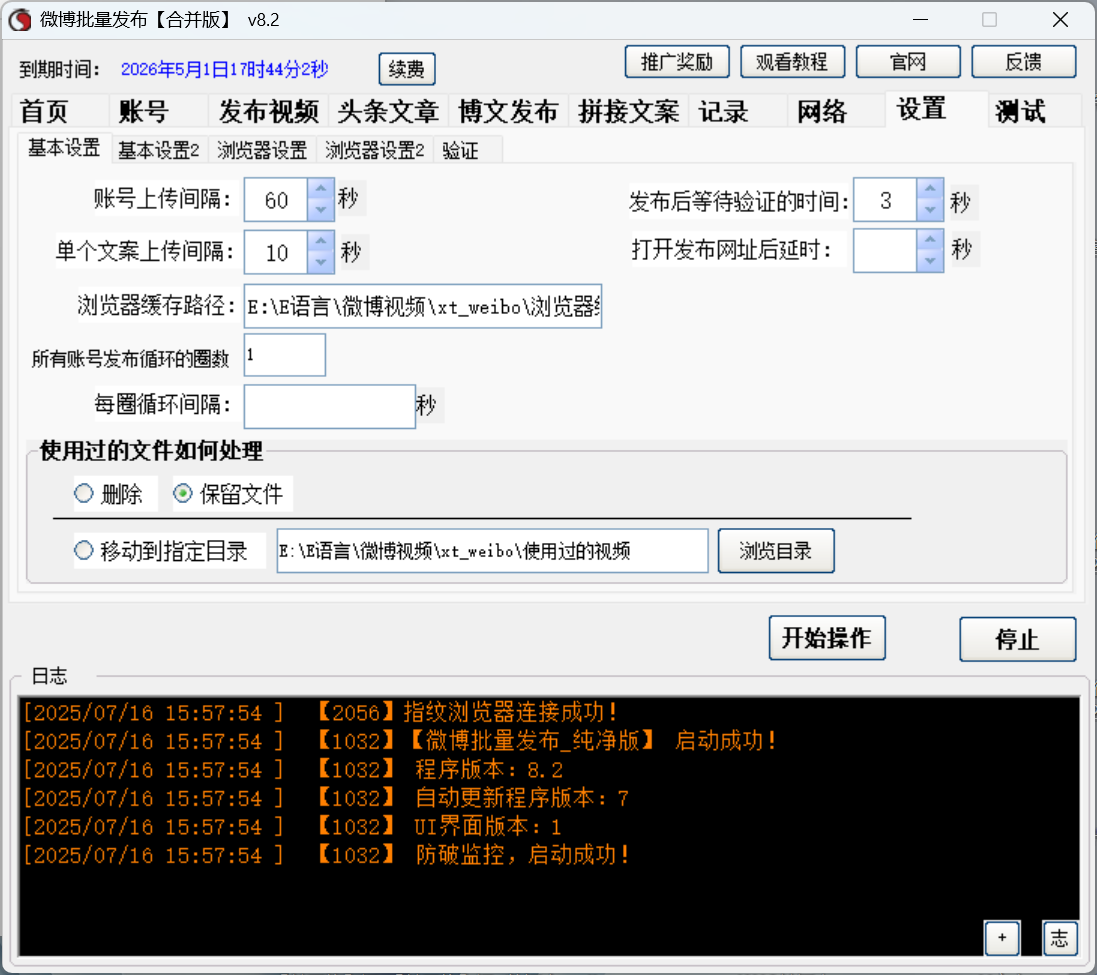Click log line 自动更新程序版本：7
Screen dimensions: 1097x975
click(x=522, y=798)
